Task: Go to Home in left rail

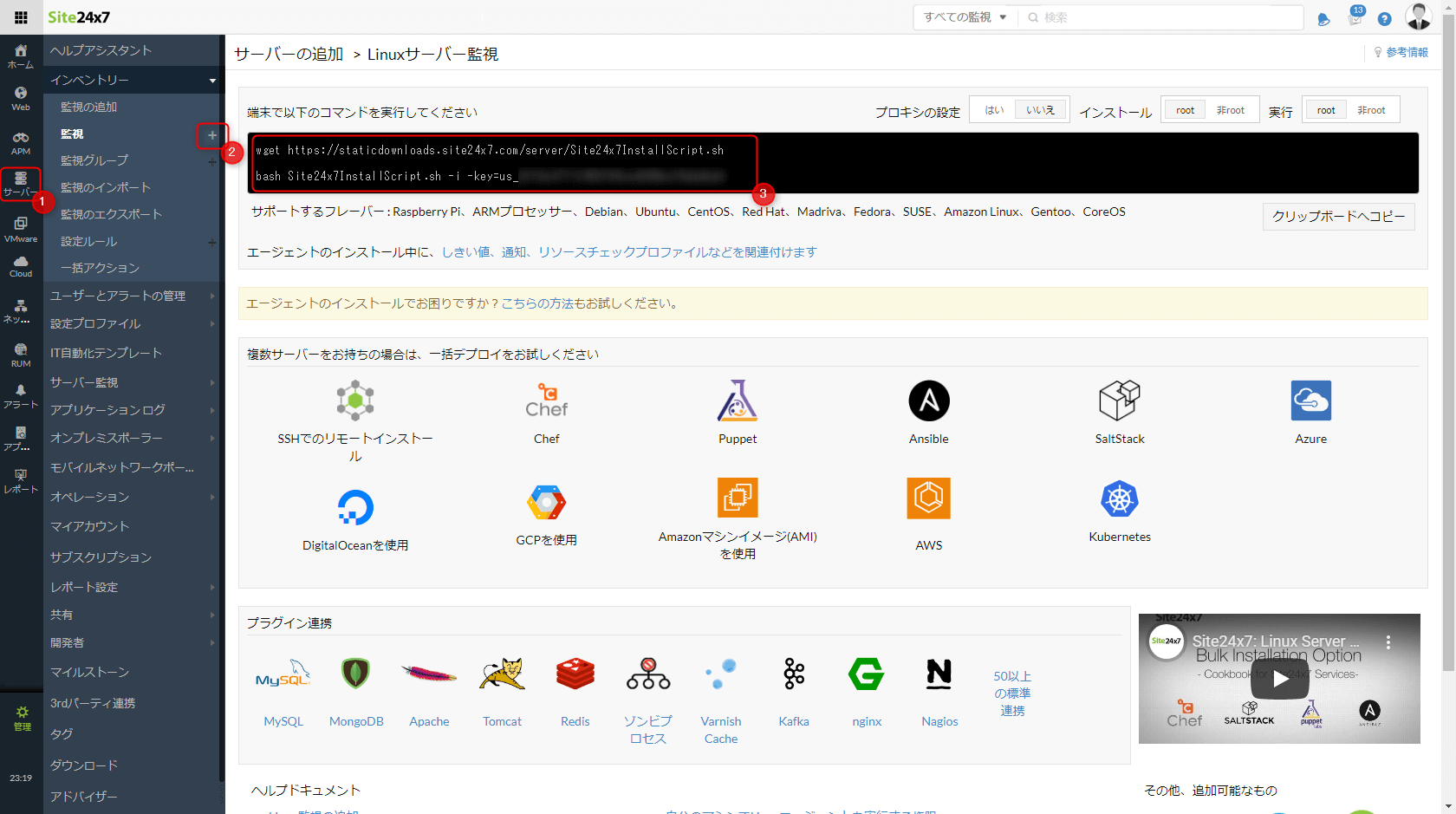Action: [x=21, y=56]
